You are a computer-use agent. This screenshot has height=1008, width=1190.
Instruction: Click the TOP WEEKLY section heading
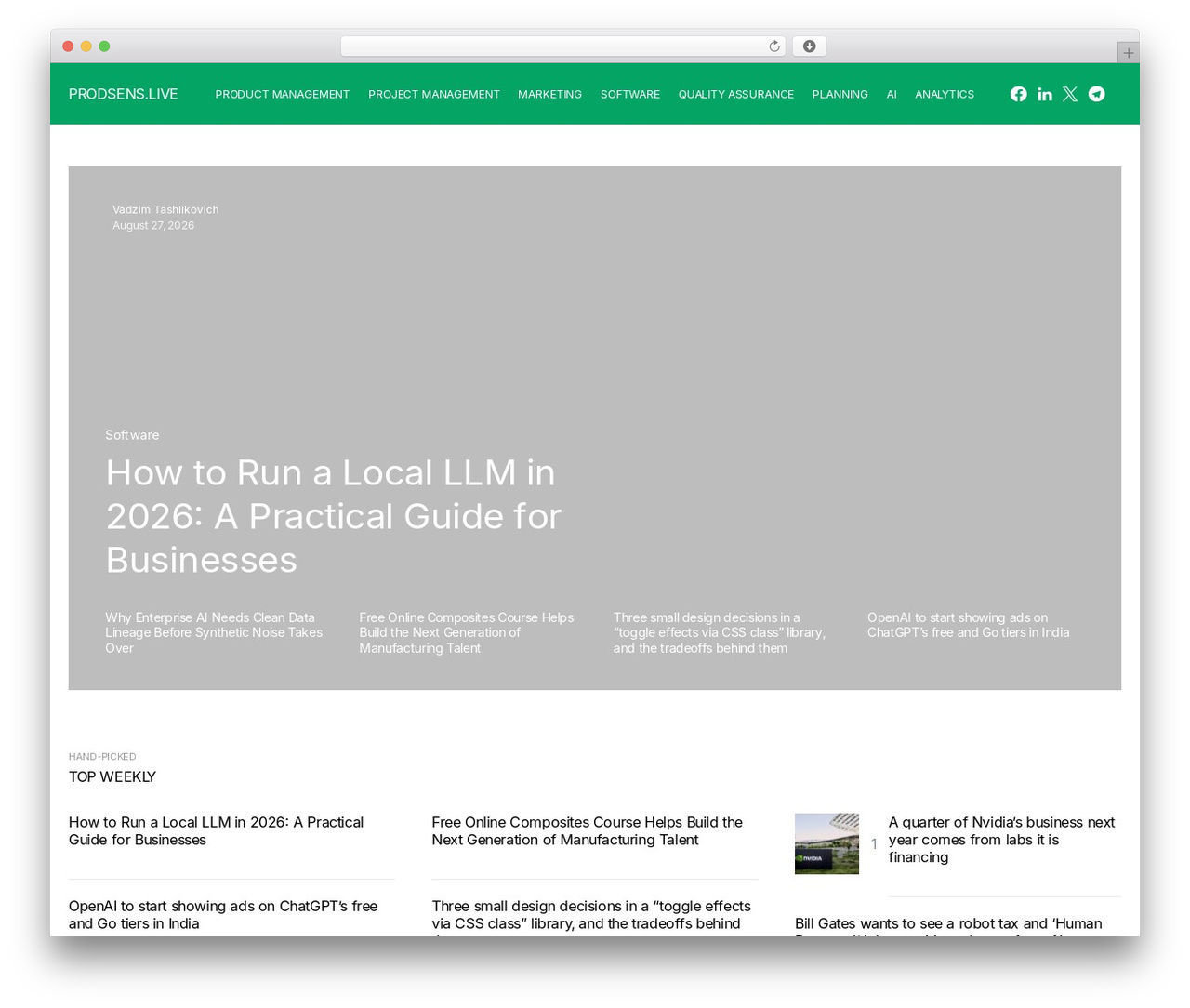tap(112, 776)
